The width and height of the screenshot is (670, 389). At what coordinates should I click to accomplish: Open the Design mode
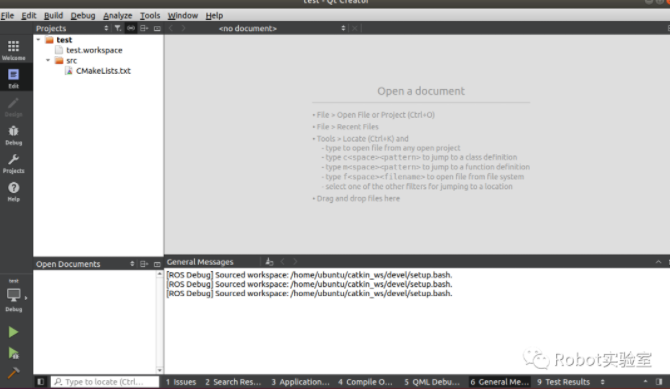(x=14, y=107)
